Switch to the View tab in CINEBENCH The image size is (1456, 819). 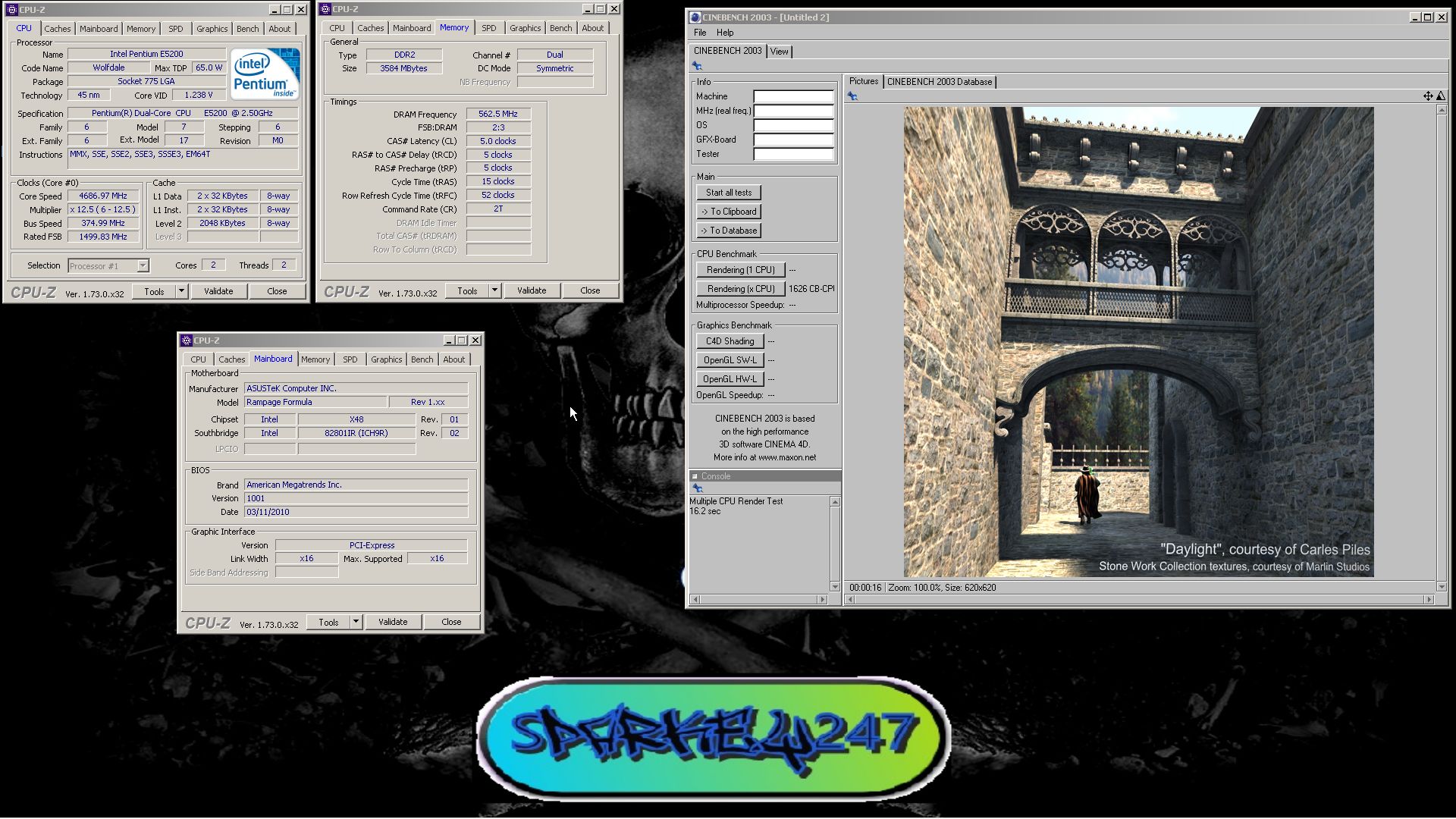pyautogui.click(x=780, y=52)
